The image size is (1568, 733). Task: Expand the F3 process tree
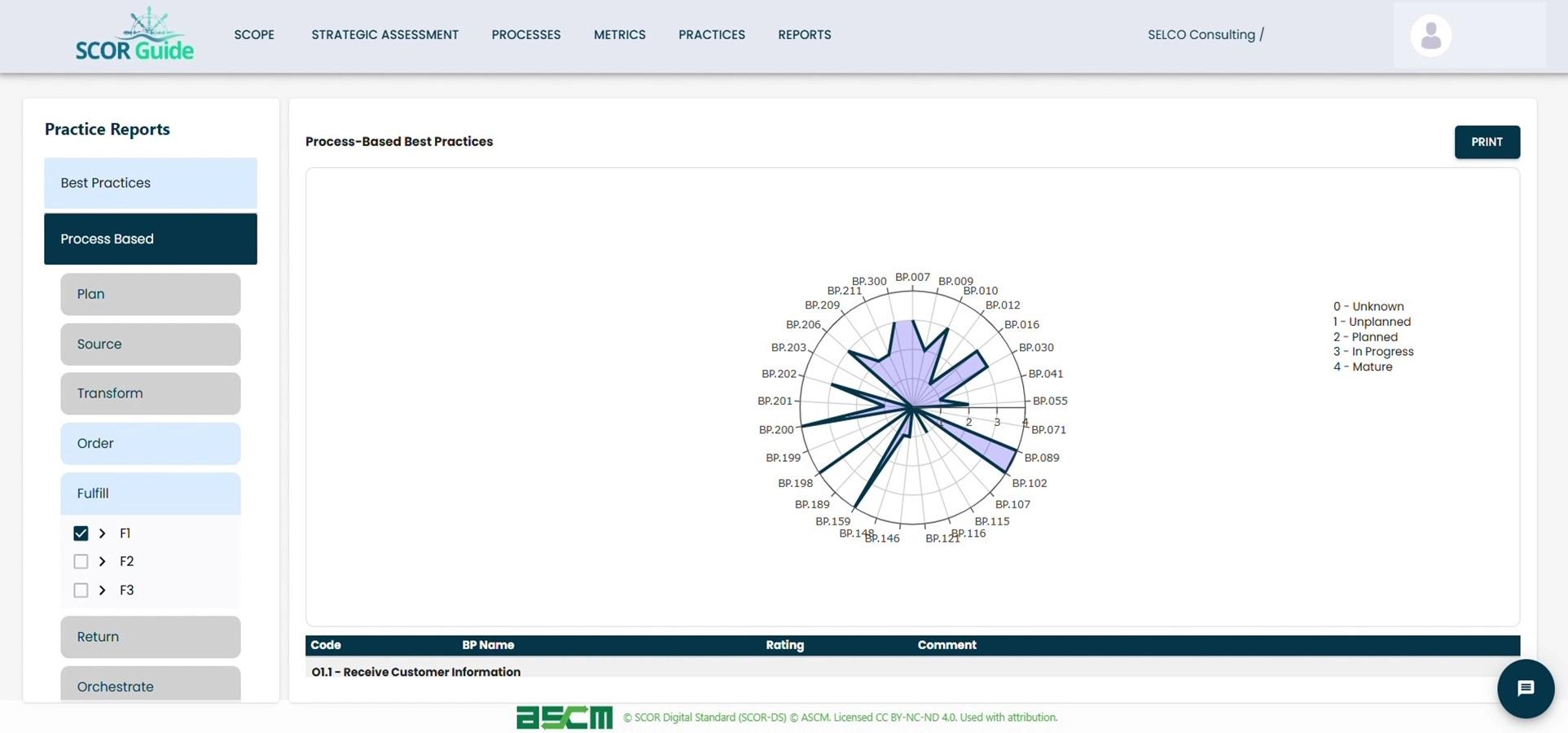[x=103, y=590]
